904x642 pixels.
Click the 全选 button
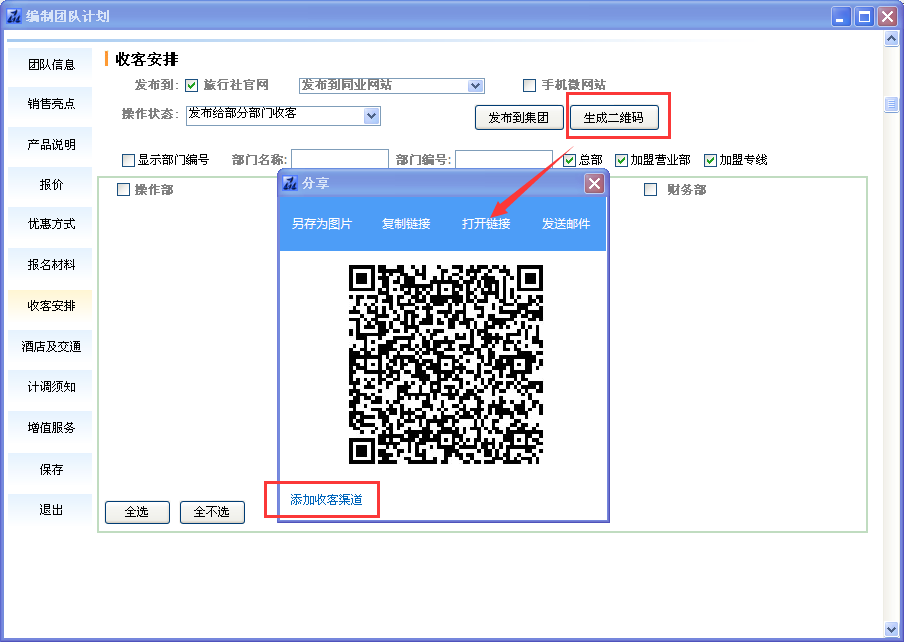[x=137, y=512]
